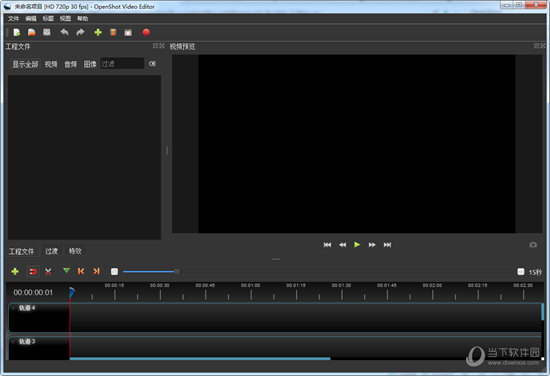Toggle snapping with the red magnet icon

pos(33,271)
